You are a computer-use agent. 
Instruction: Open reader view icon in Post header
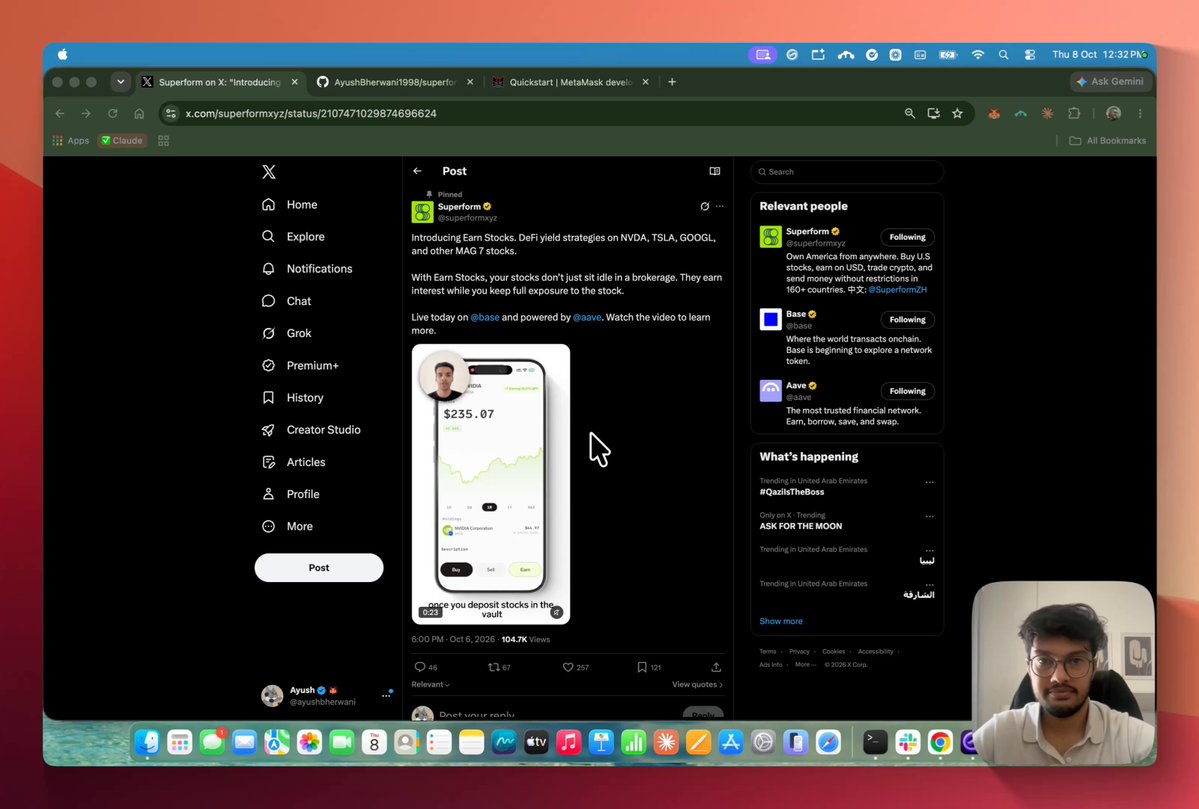click(715, 171)
